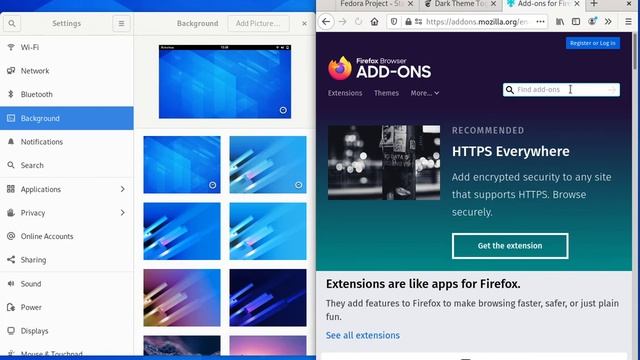
Task: Submit add-on search arrow
Action: pyautogui.click(x=612, y=90)
